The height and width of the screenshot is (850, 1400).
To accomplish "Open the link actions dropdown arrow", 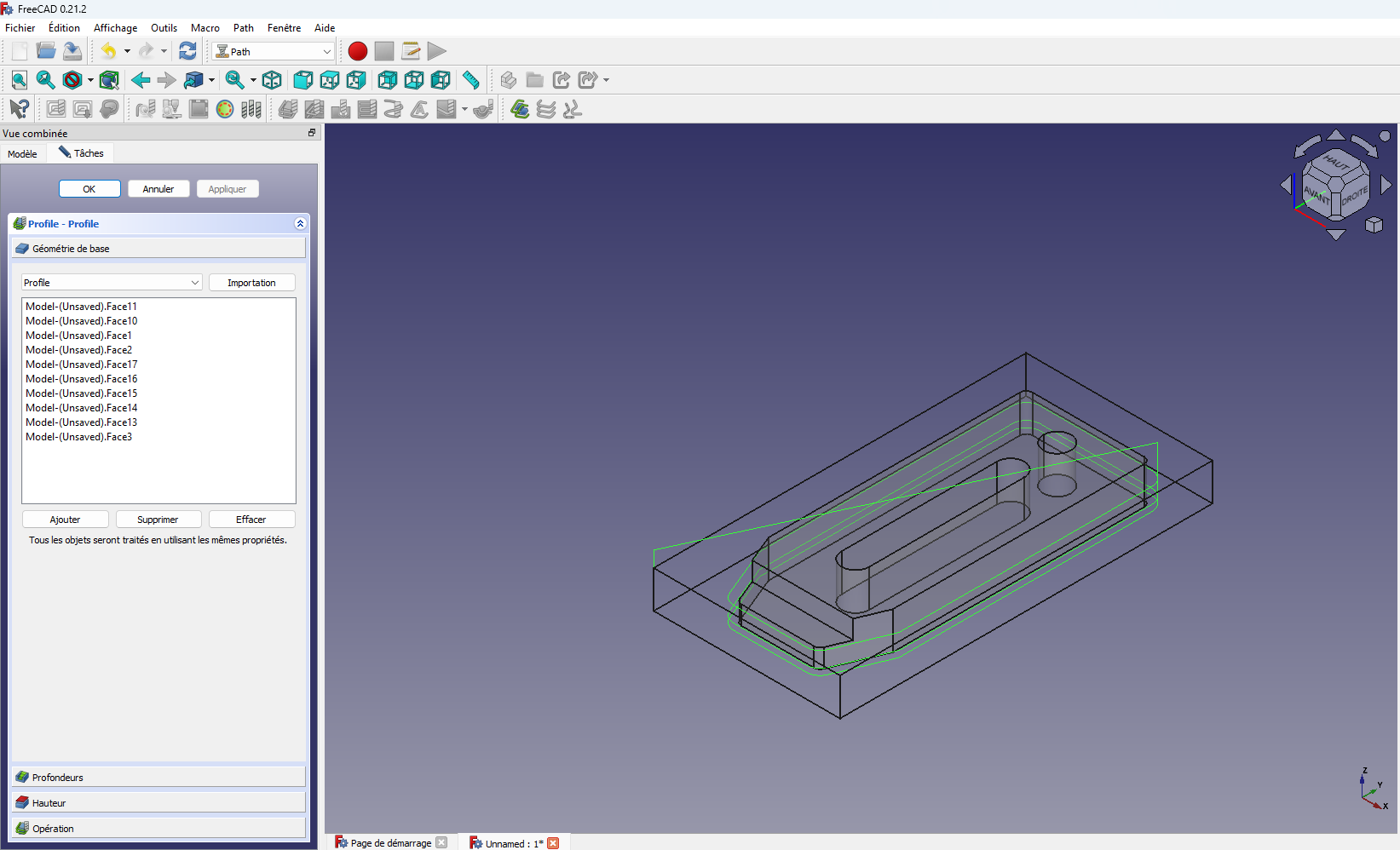I will [606, 80].
